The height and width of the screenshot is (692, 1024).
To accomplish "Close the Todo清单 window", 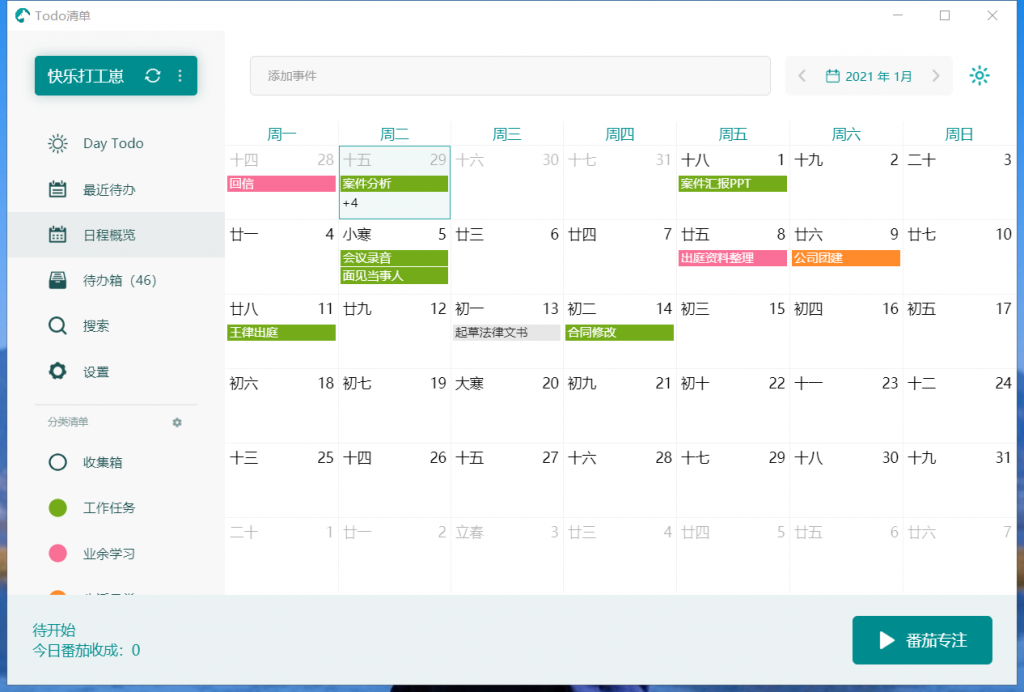I will [x=992, y=15].
